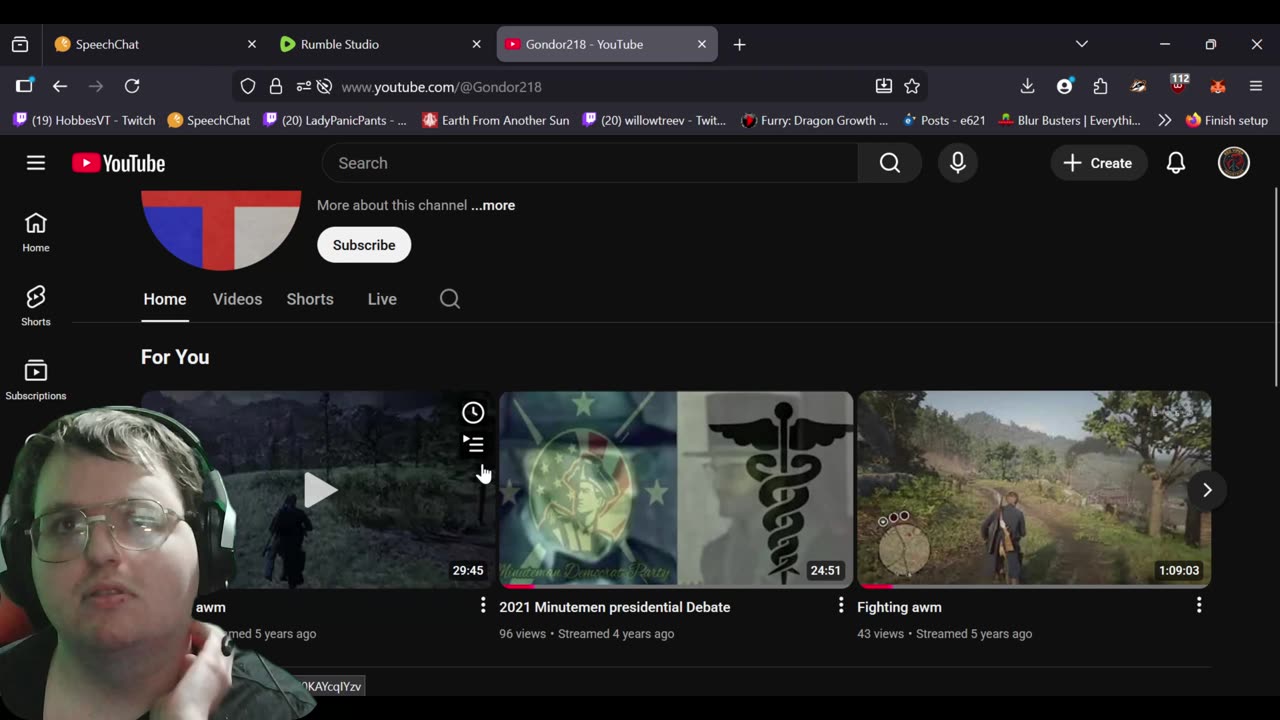The height and width of the screenshot is (720, 1280).
Task: Subscribe to the Gondor218 channel
Action: (364, 245)
